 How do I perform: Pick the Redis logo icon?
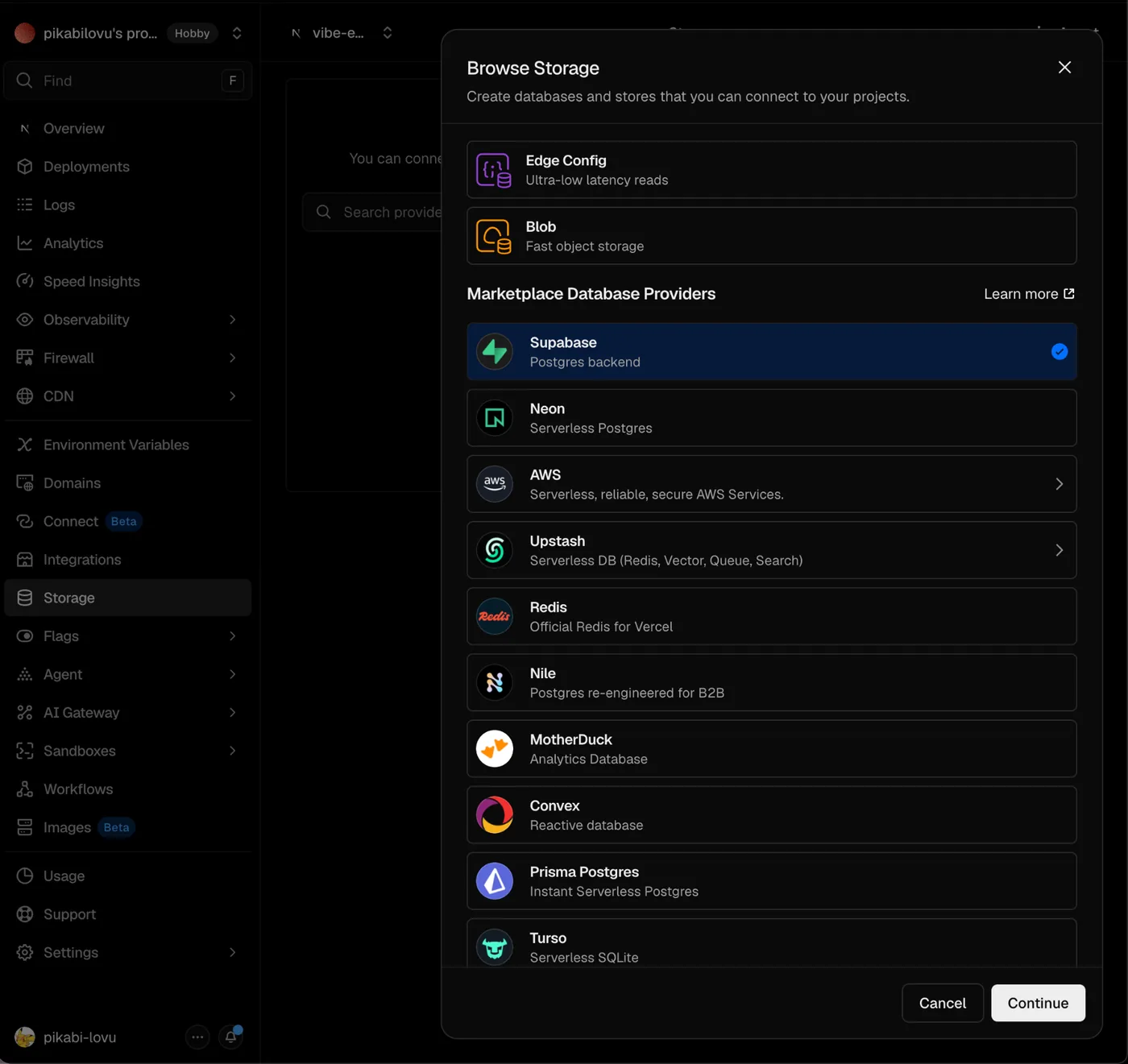[495, 616]
